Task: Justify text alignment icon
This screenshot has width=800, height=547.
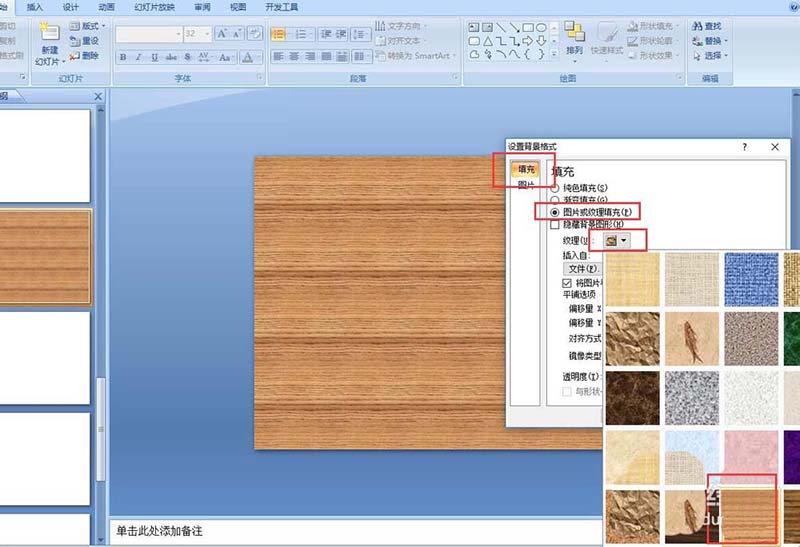Action: 327,56
